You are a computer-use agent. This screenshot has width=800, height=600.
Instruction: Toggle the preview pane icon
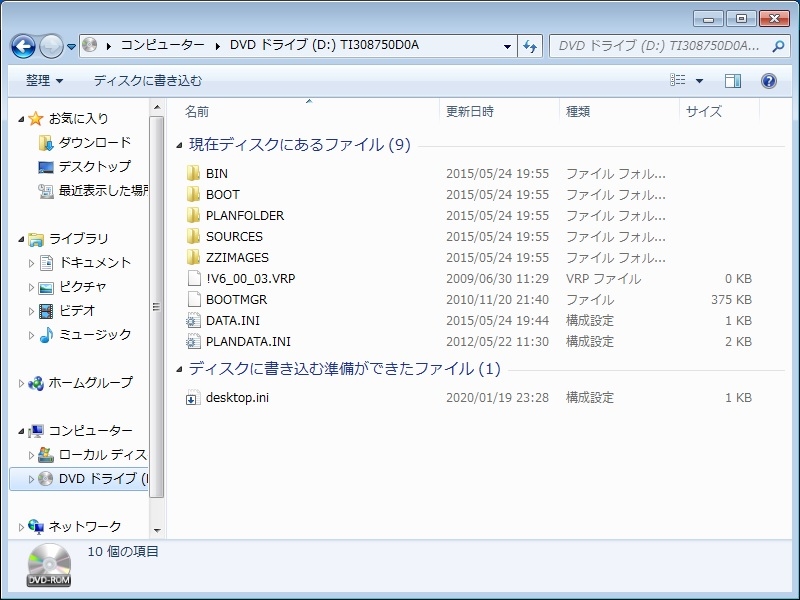coord(733,81)
